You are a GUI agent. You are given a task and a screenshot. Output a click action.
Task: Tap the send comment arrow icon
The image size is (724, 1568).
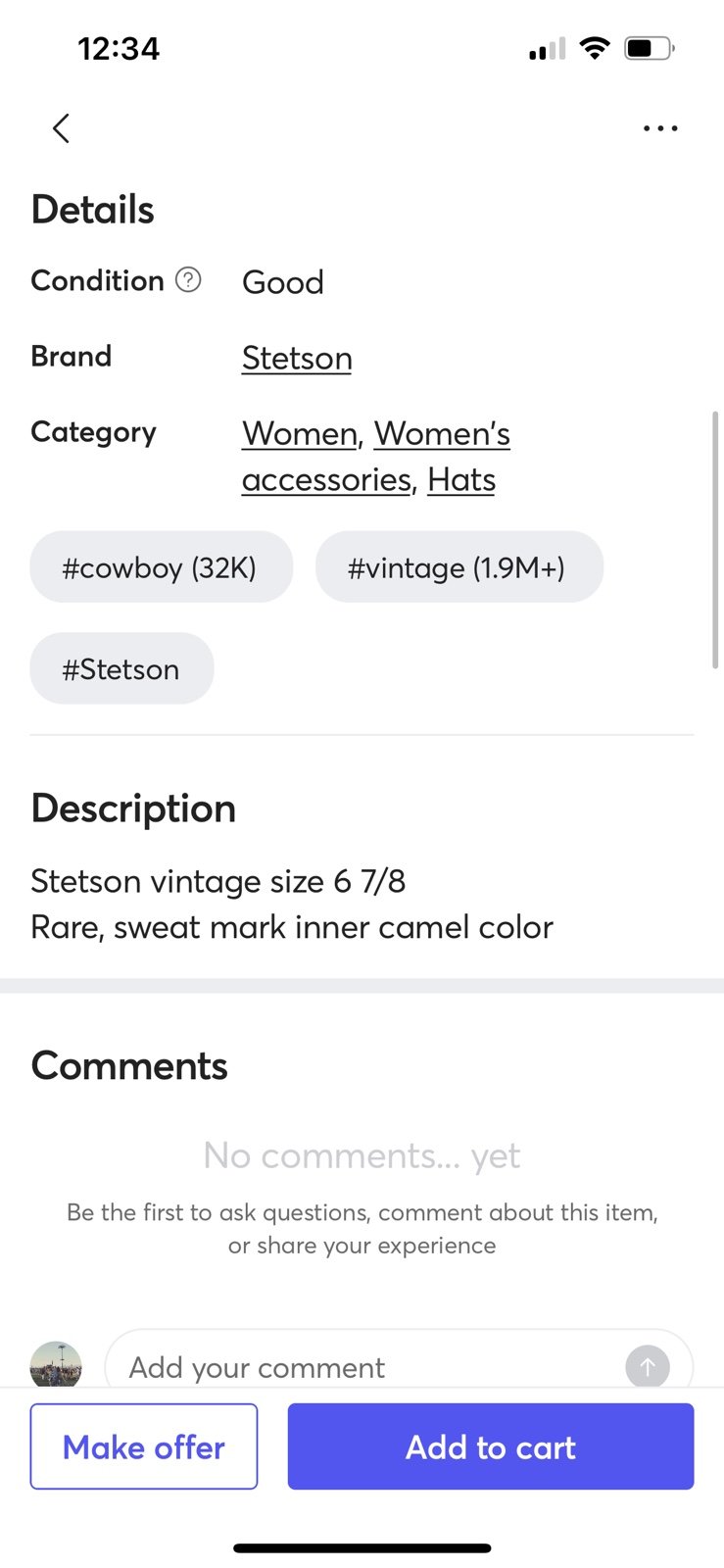point(648,1366)
